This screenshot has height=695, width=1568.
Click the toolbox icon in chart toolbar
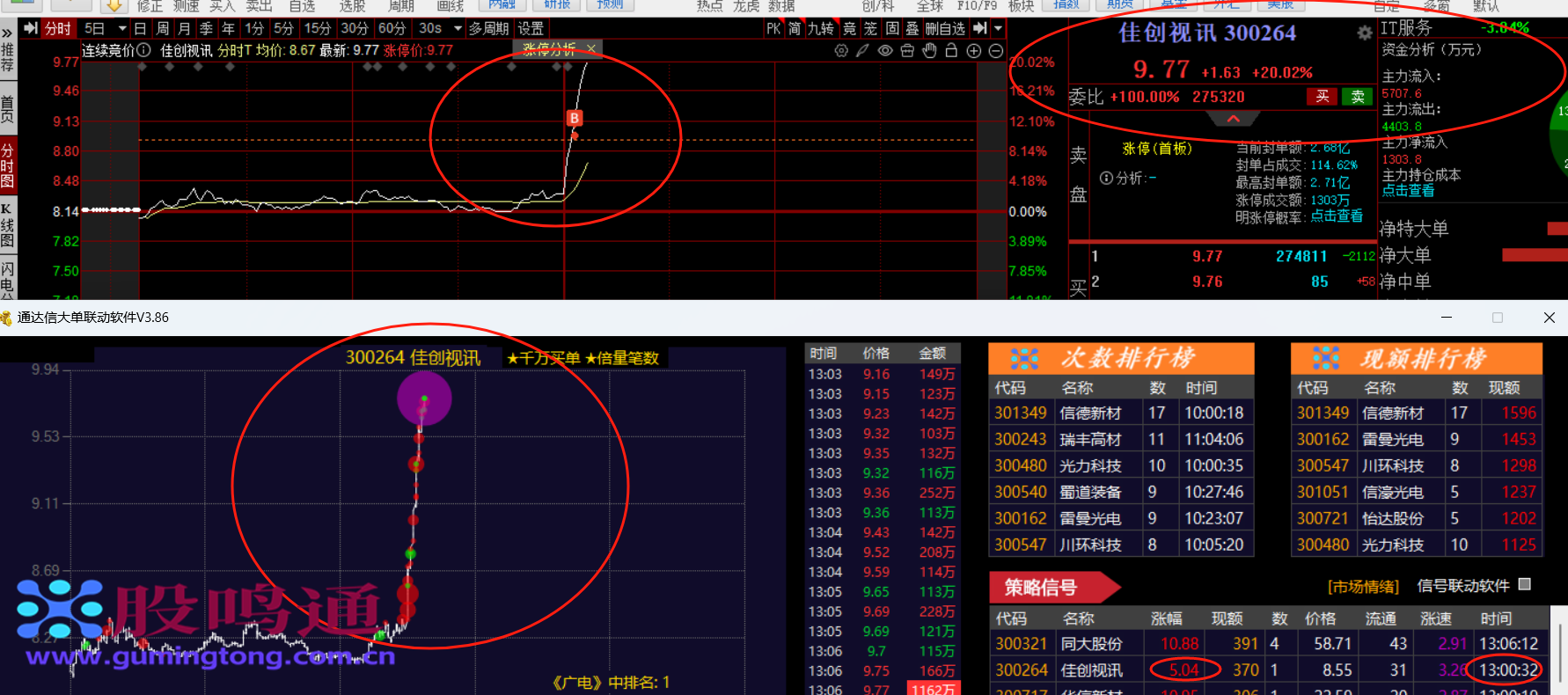pos(907,51)
